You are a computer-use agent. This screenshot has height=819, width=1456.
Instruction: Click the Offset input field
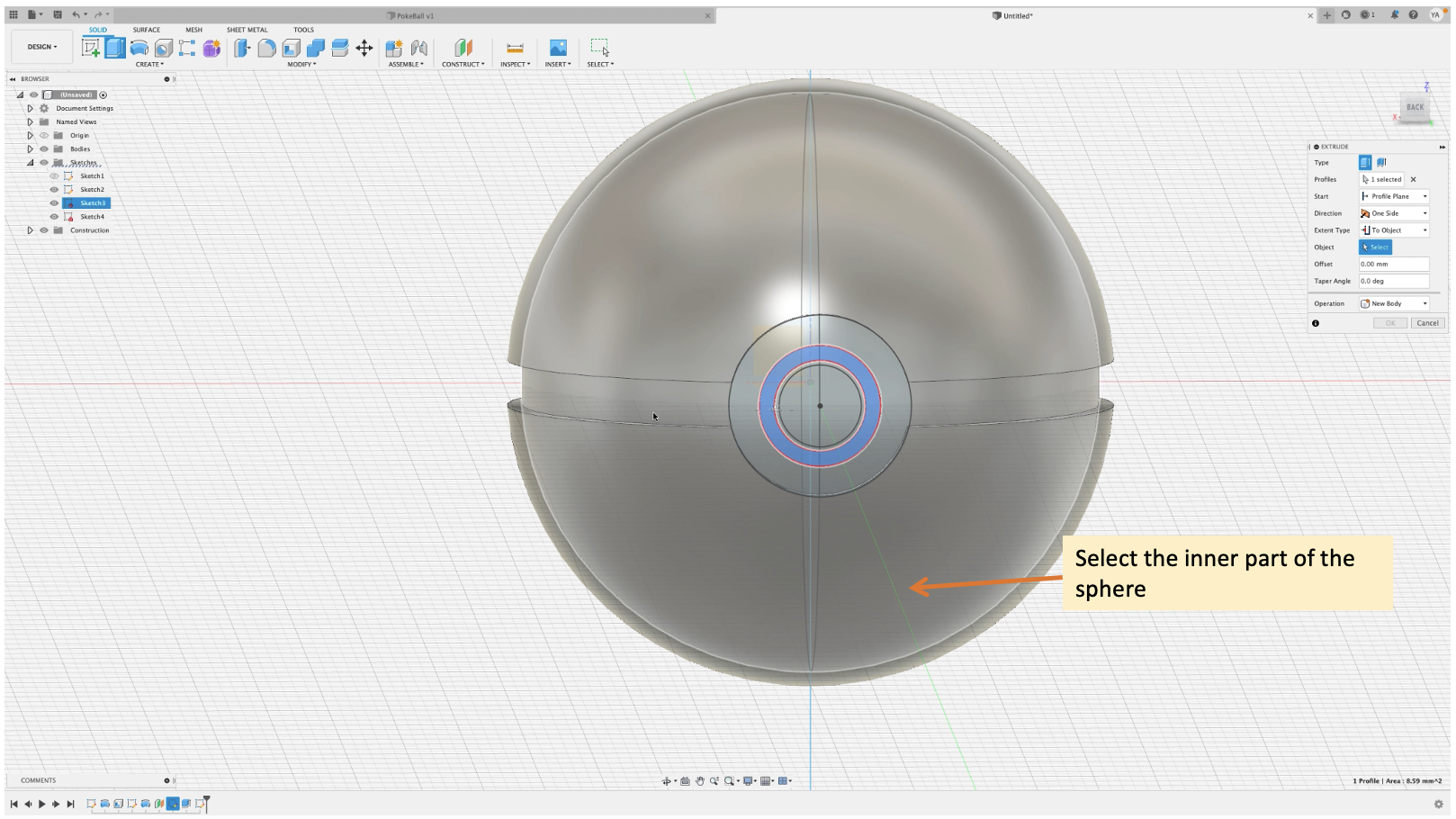[1394, 265]
